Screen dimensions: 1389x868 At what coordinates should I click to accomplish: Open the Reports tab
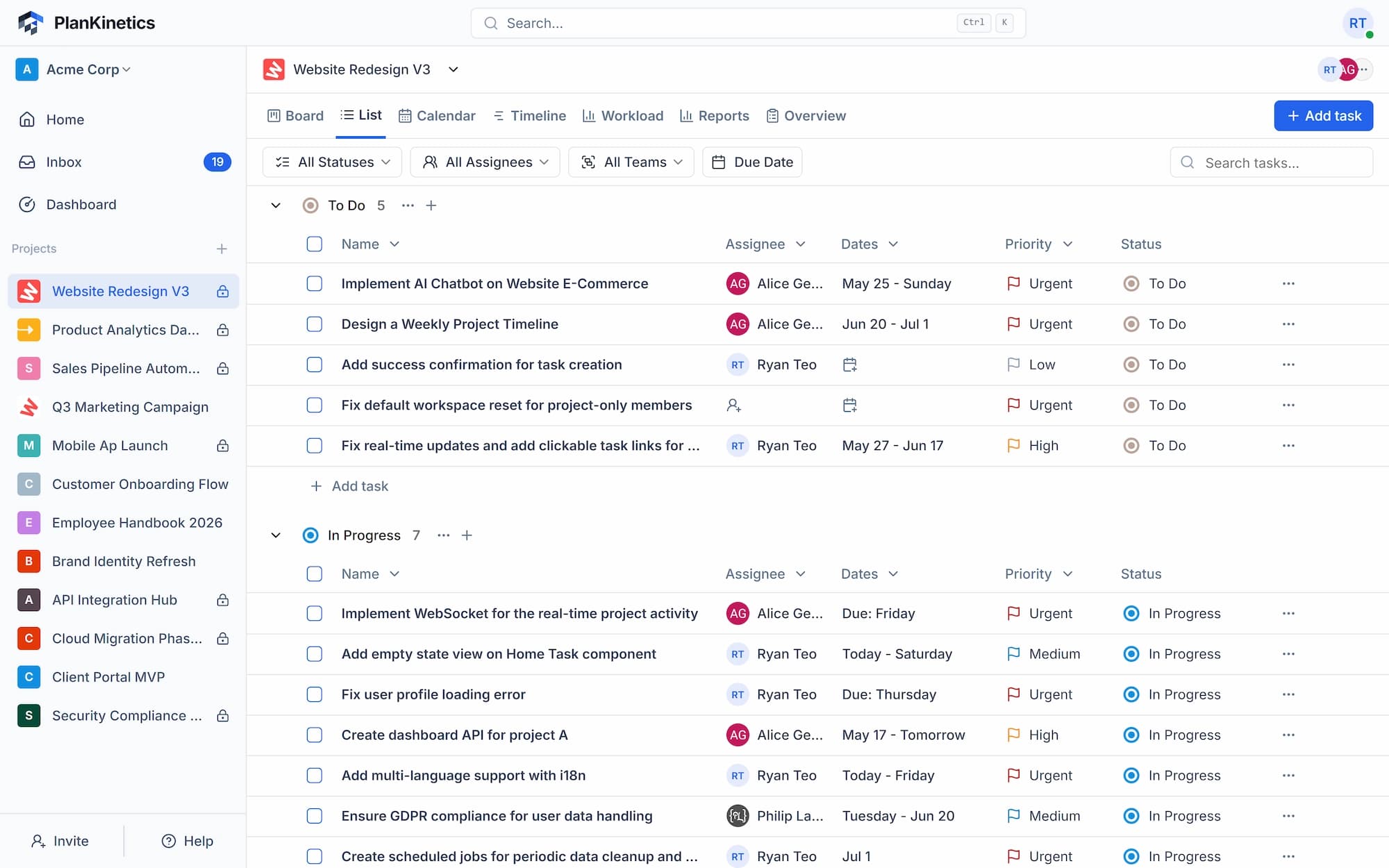pos(714,116)
